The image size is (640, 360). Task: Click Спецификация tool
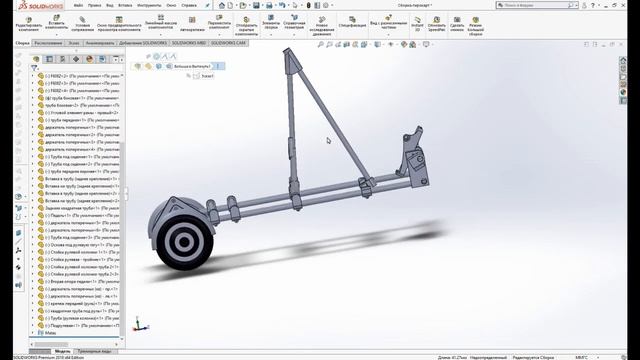352,22
